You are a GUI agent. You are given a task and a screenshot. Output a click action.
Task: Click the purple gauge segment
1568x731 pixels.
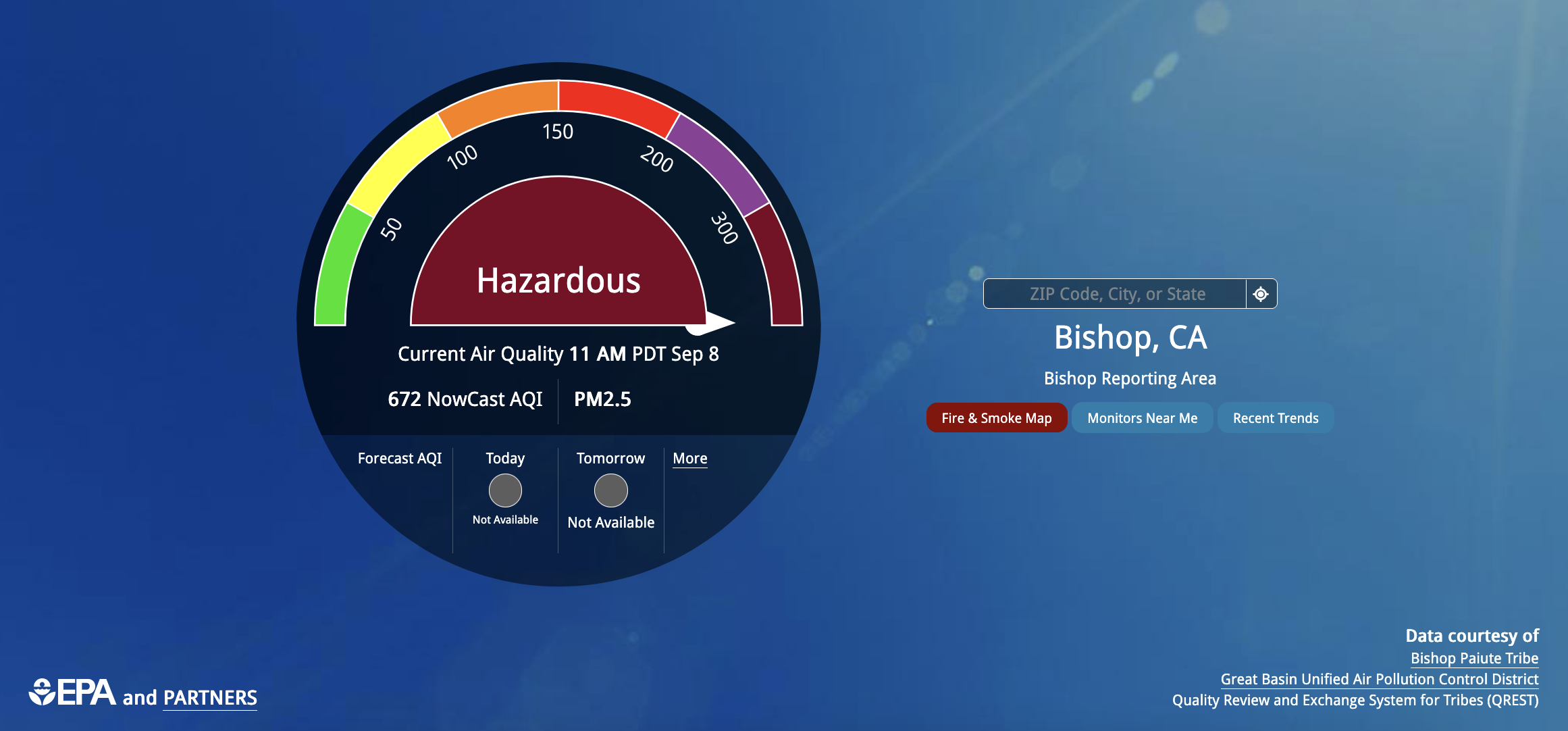click(x=721, y=162)
